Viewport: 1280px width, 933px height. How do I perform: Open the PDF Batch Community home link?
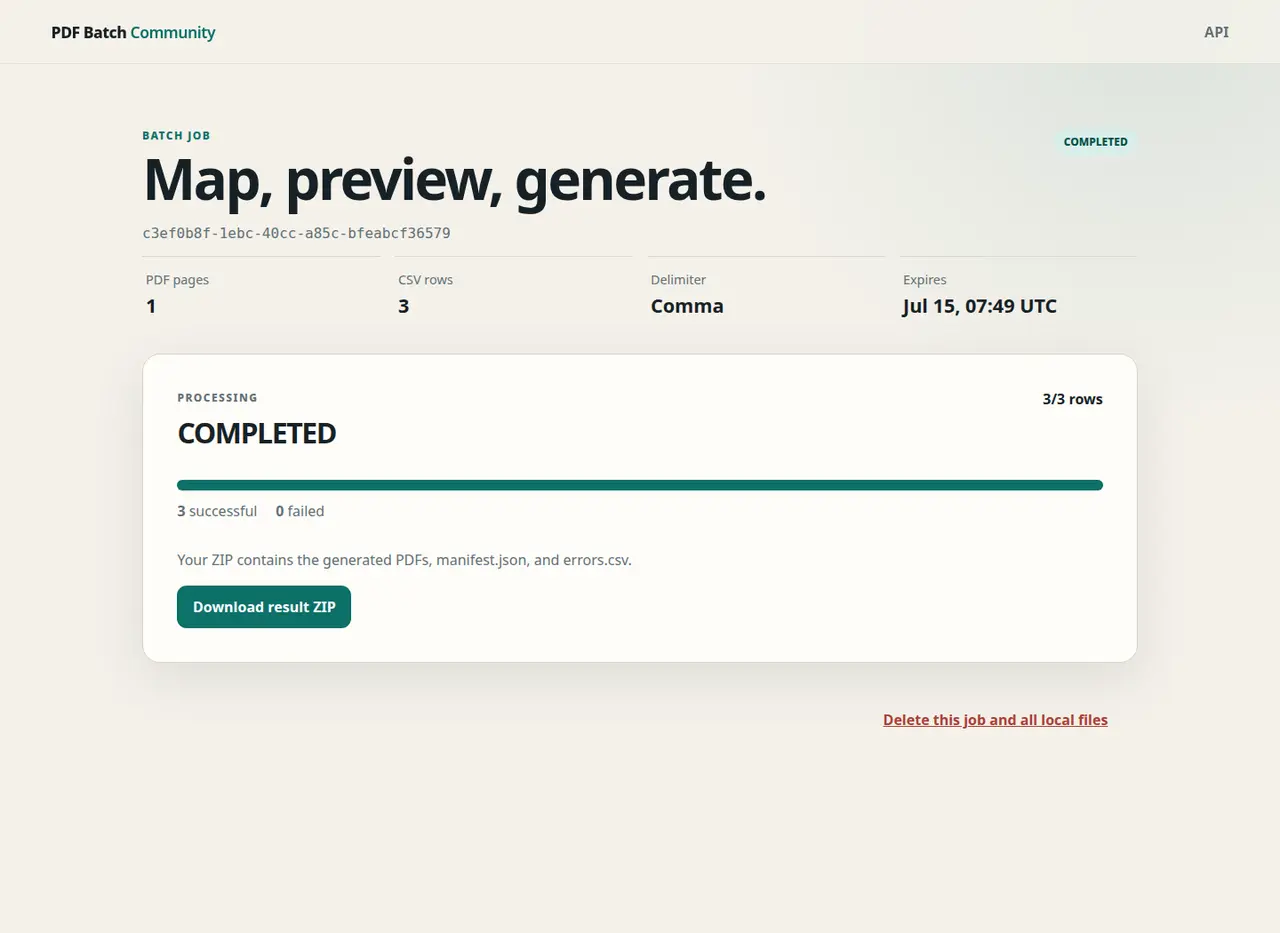click(133, 32)
